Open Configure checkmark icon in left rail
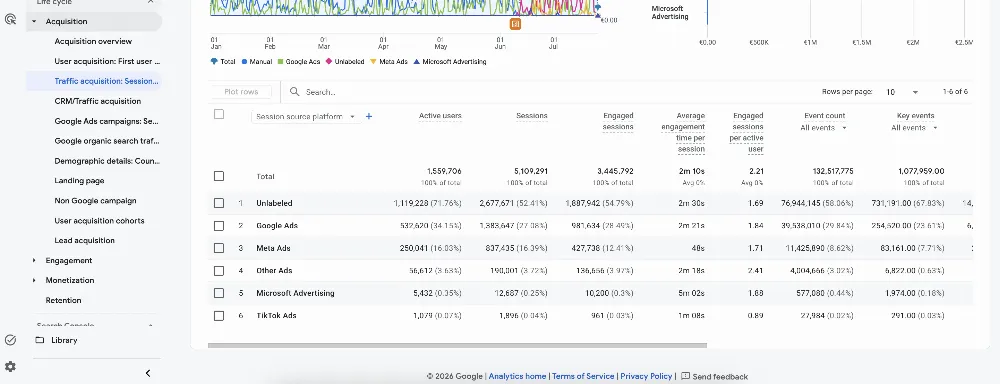This screenshot has width=1000, height=384. click(x=10, y=340)
